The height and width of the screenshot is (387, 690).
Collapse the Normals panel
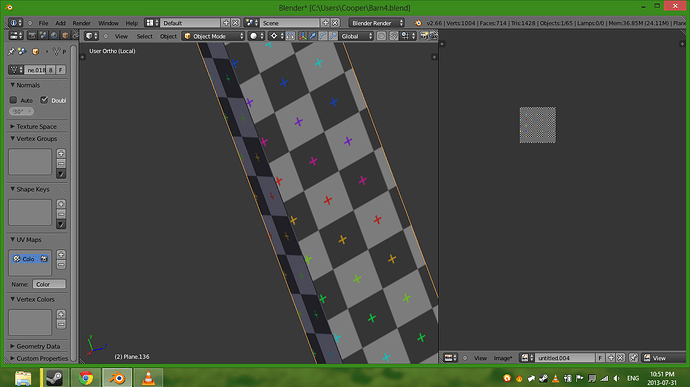click(x=13, y=85)
